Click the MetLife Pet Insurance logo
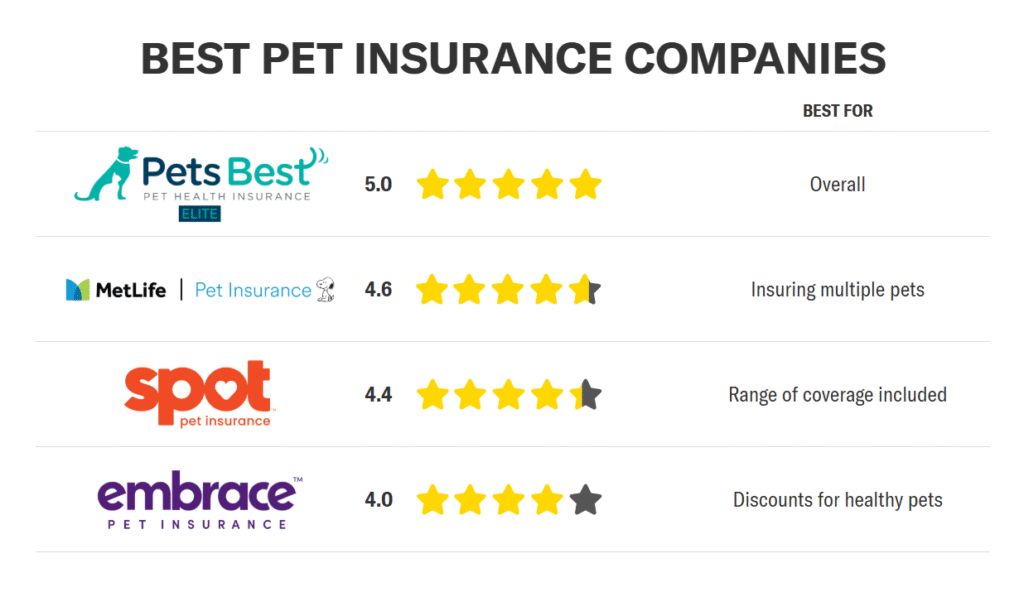 click(200, 289)
